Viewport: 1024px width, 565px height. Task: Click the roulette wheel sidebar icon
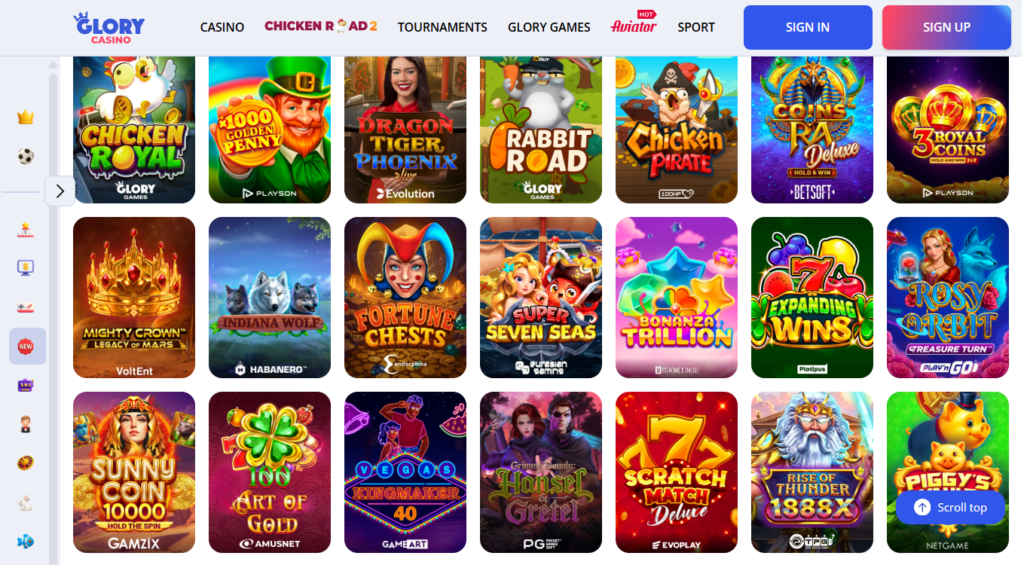pos(25,463)
